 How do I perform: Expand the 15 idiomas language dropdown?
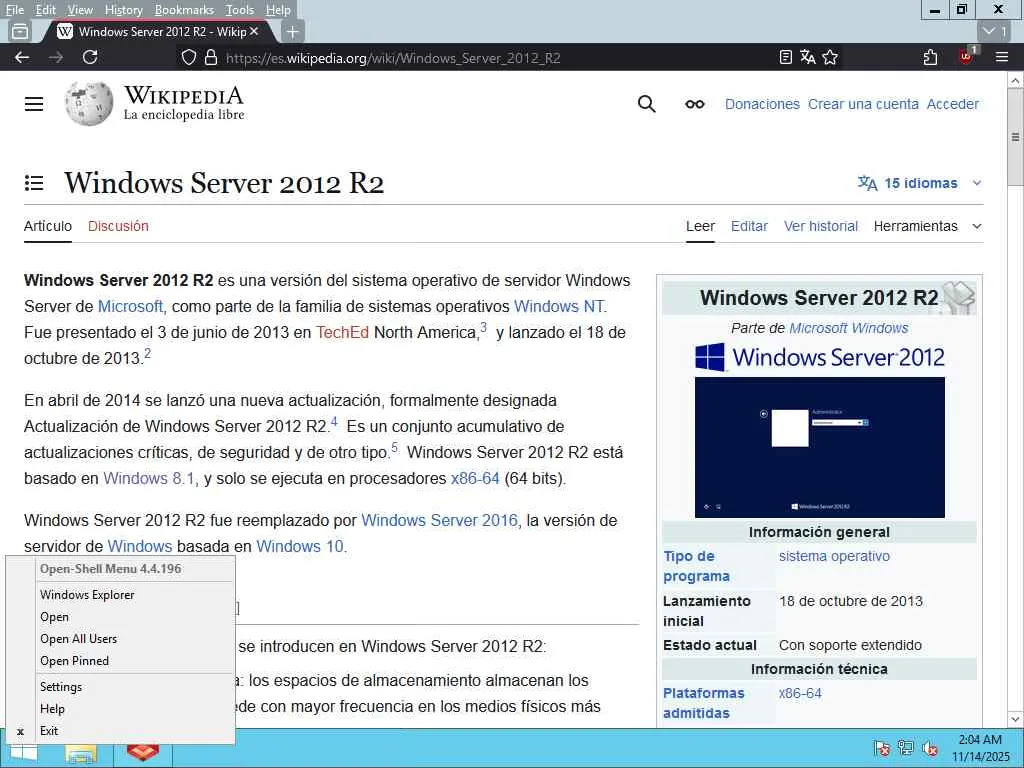[920, 183]
